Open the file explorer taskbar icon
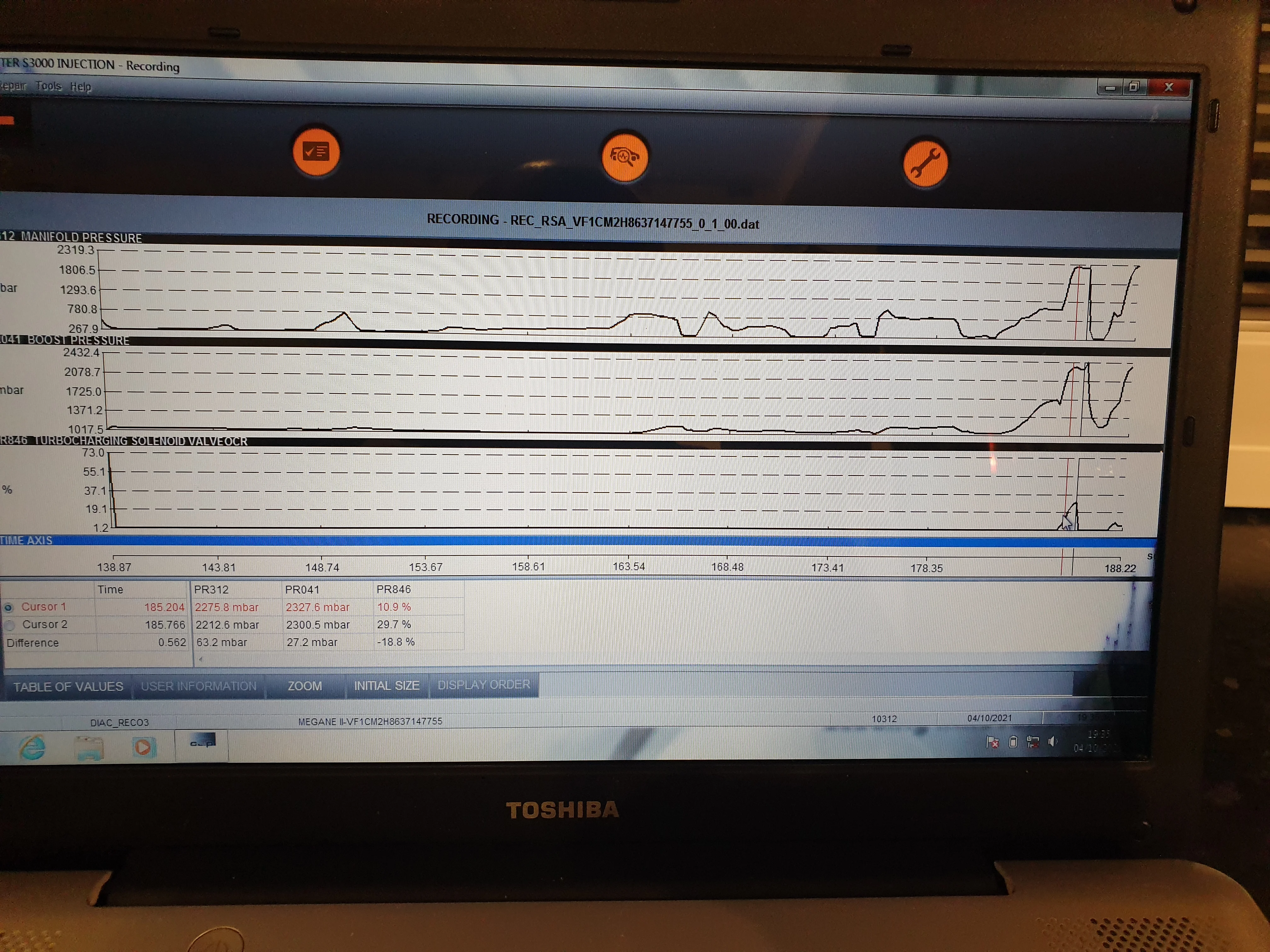Screen dimensions: 1270x952 click(89, 748)
